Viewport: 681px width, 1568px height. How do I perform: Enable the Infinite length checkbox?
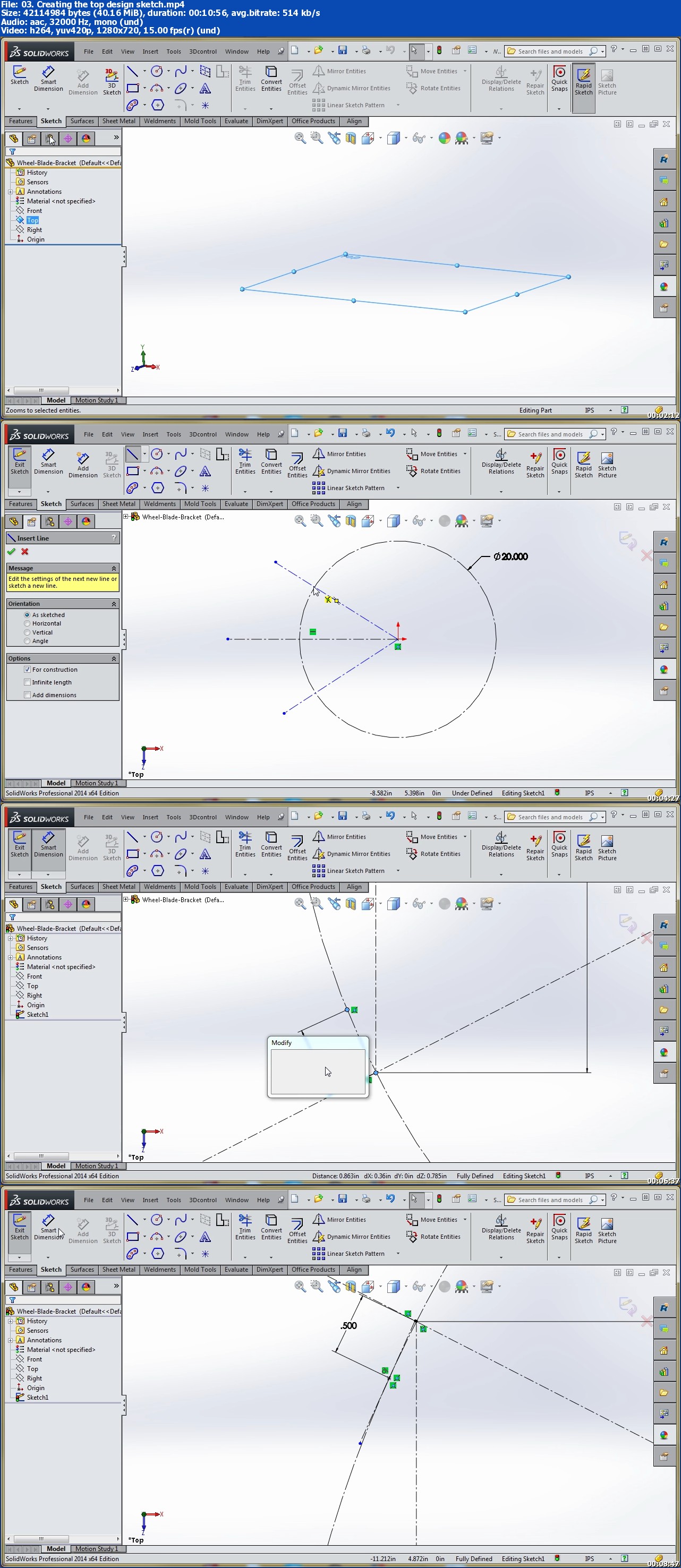28,682
